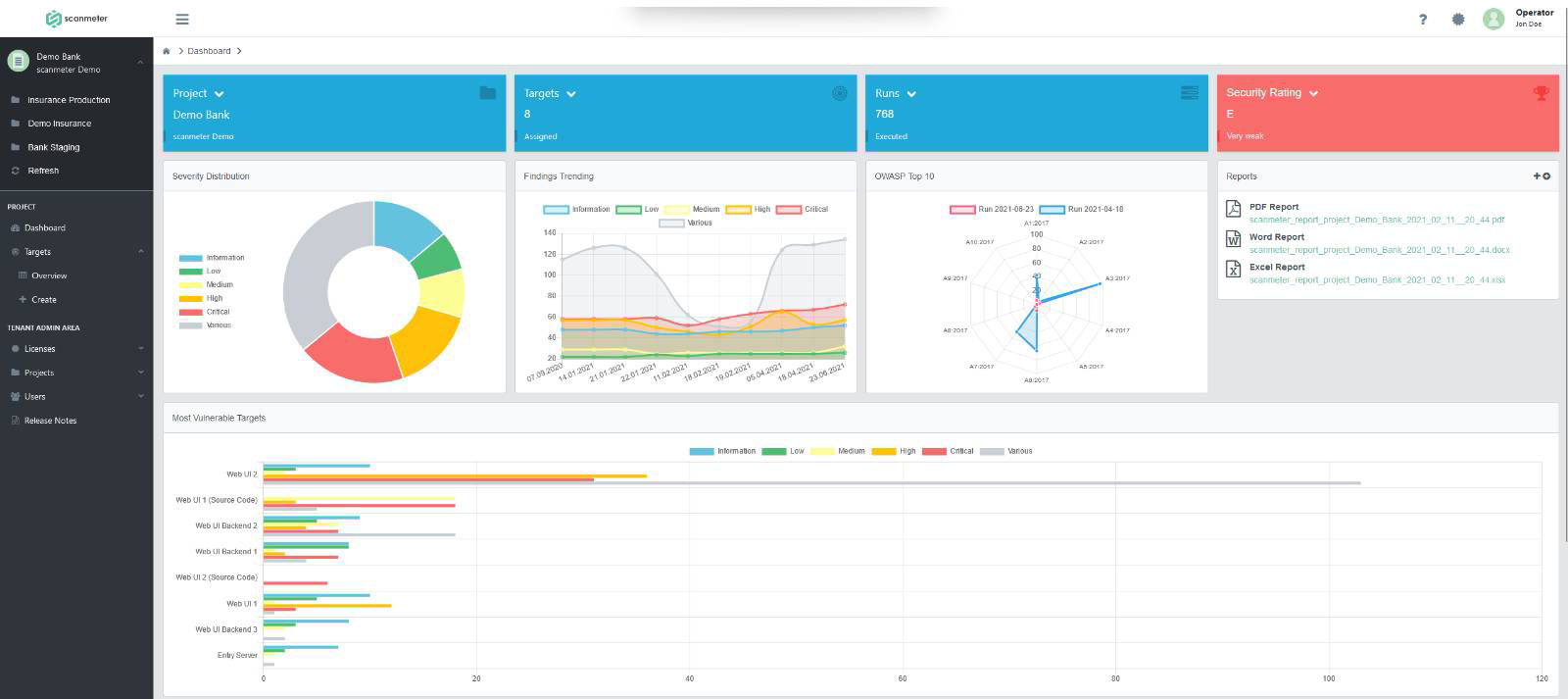Viewport: 1568px width, 699px height.
Task: Download the PDF report file link
Action: point(1376,220)
